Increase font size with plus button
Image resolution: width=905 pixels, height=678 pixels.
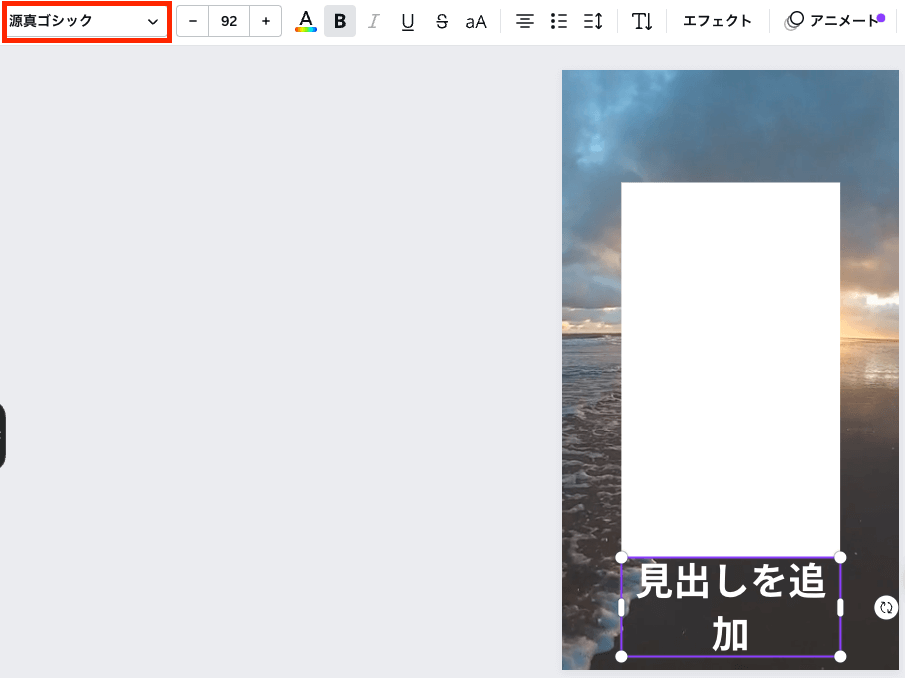[x=265, y=21]
